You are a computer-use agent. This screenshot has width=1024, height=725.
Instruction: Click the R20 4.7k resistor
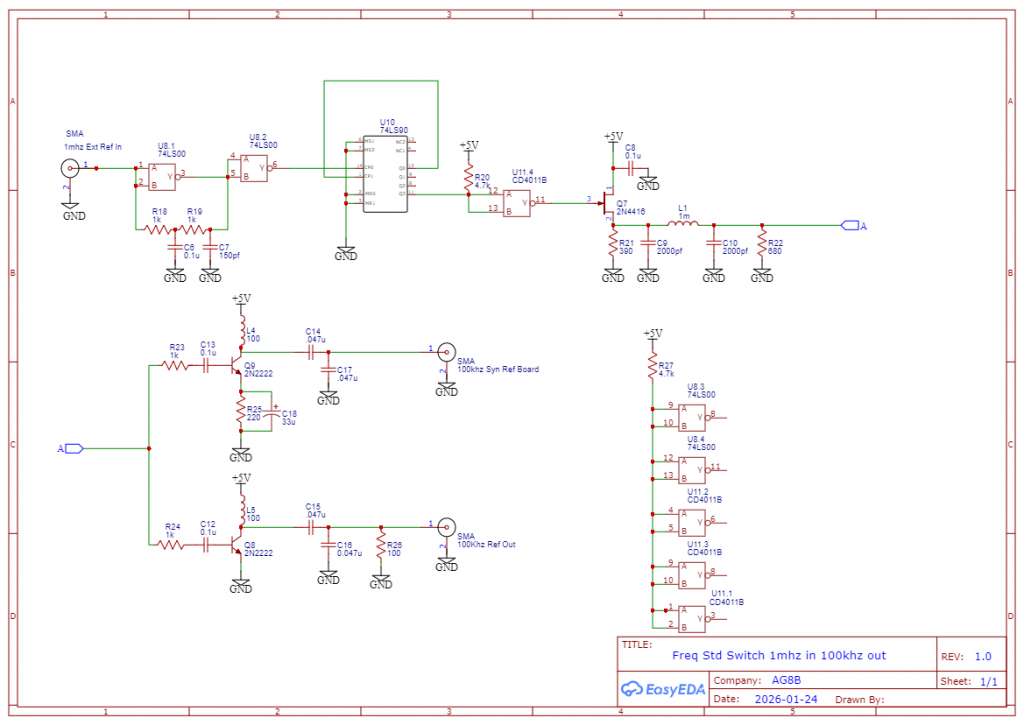468,178
